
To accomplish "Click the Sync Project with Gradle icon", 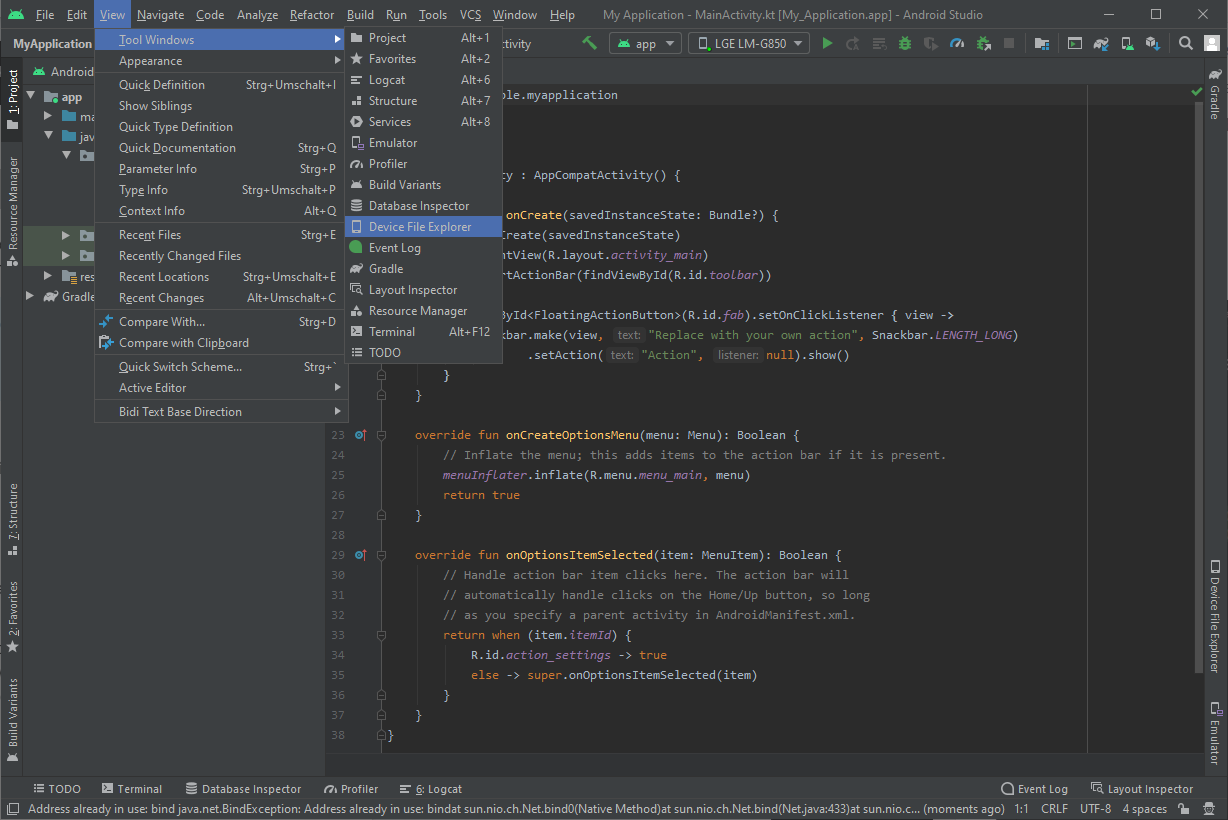I will point(1101,44).
